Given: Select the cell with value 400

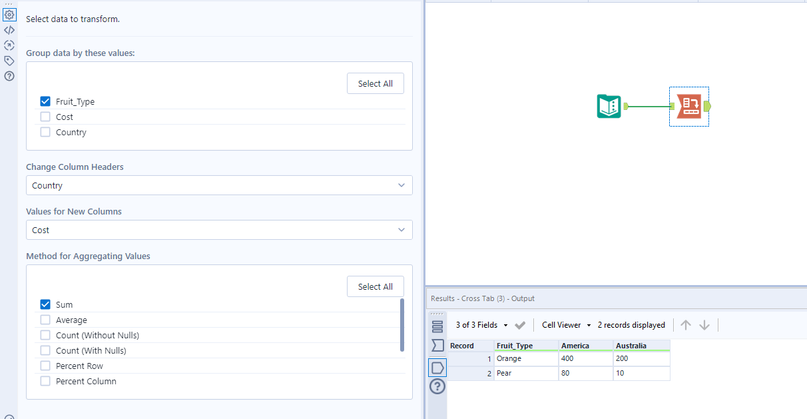Looking at the screenshot, I should [586, 359].
